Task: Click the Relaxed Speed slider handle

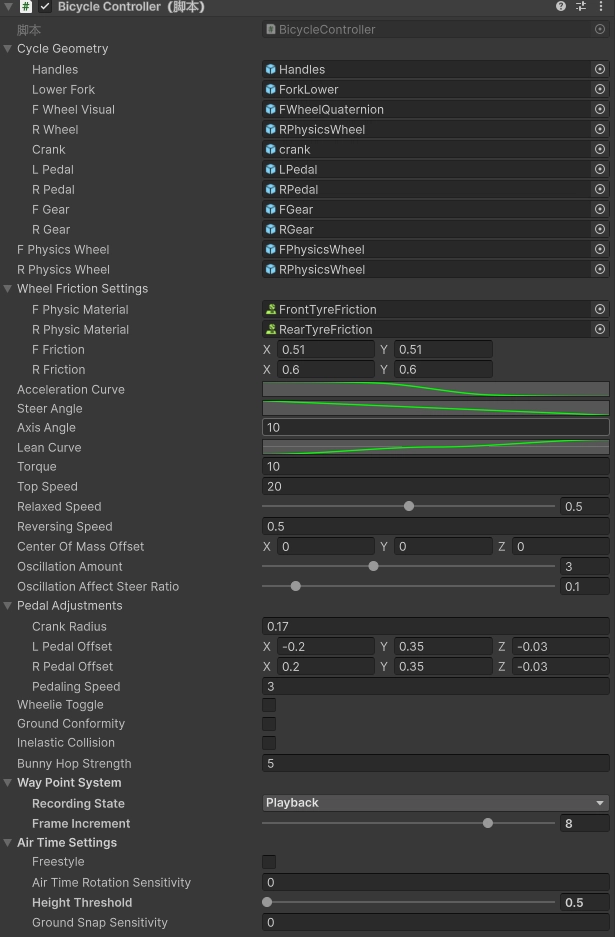Action: point(409,506)
